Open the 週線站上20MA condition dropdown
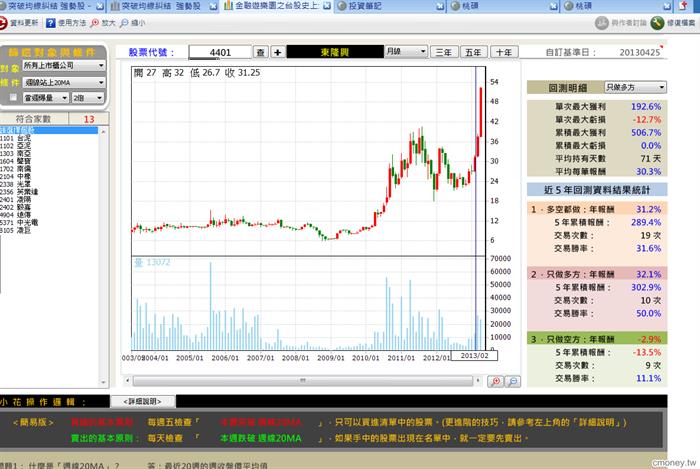Viewport: 700px width, 469px height. [64, 83]
